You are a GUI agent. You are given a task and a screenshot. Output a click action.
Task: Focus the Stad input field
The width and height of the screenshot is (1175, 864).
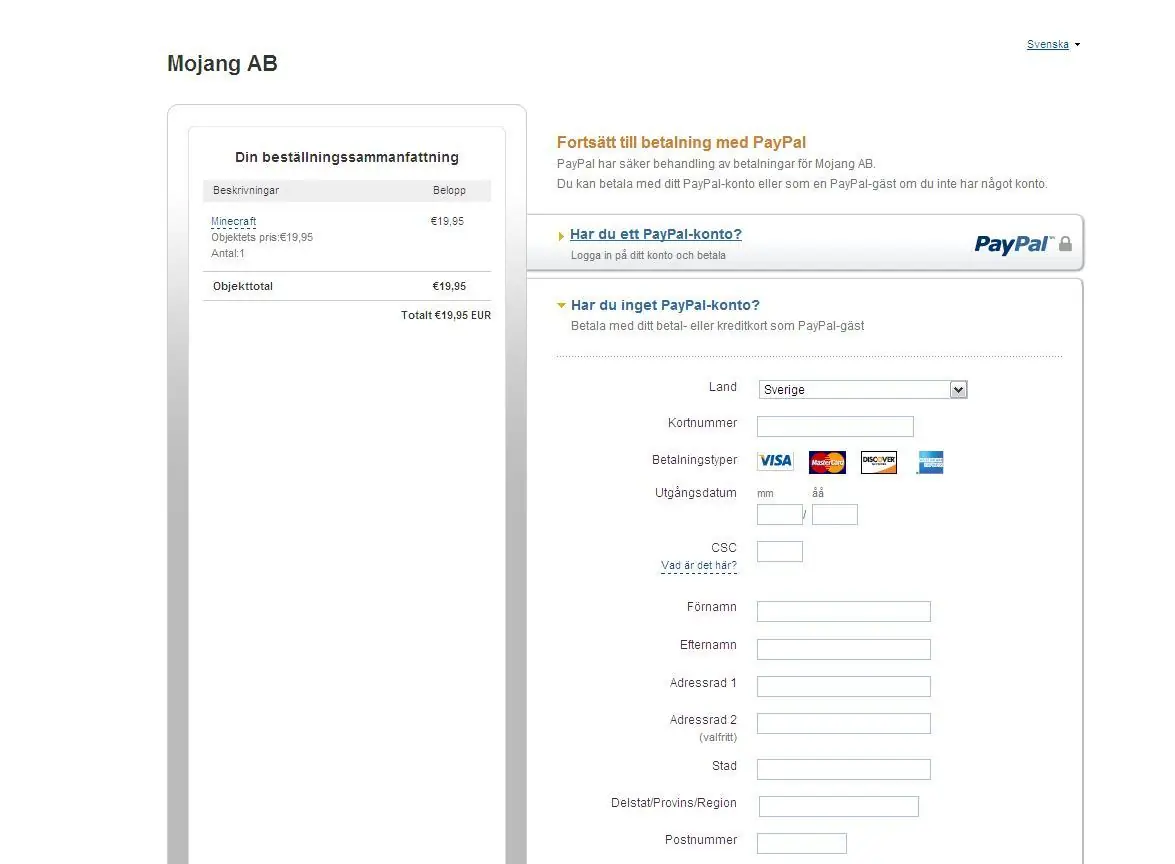844,770
